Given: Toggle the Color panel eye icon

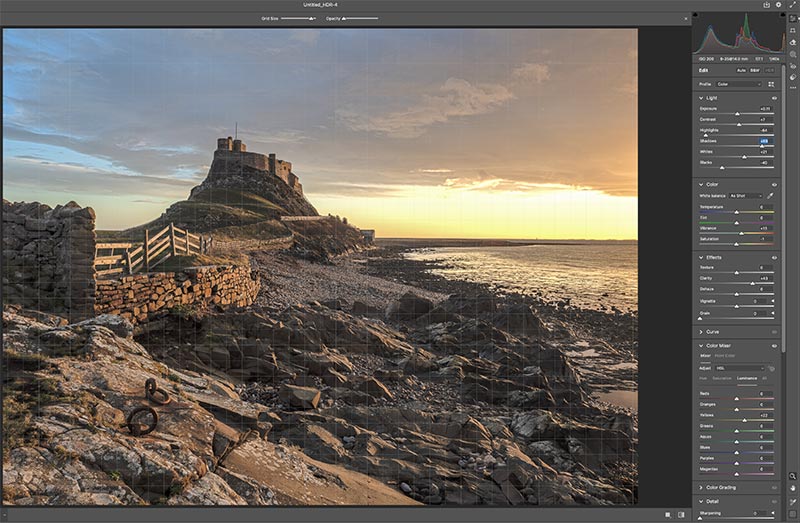Looking at the screenshot, I should 774,184.
